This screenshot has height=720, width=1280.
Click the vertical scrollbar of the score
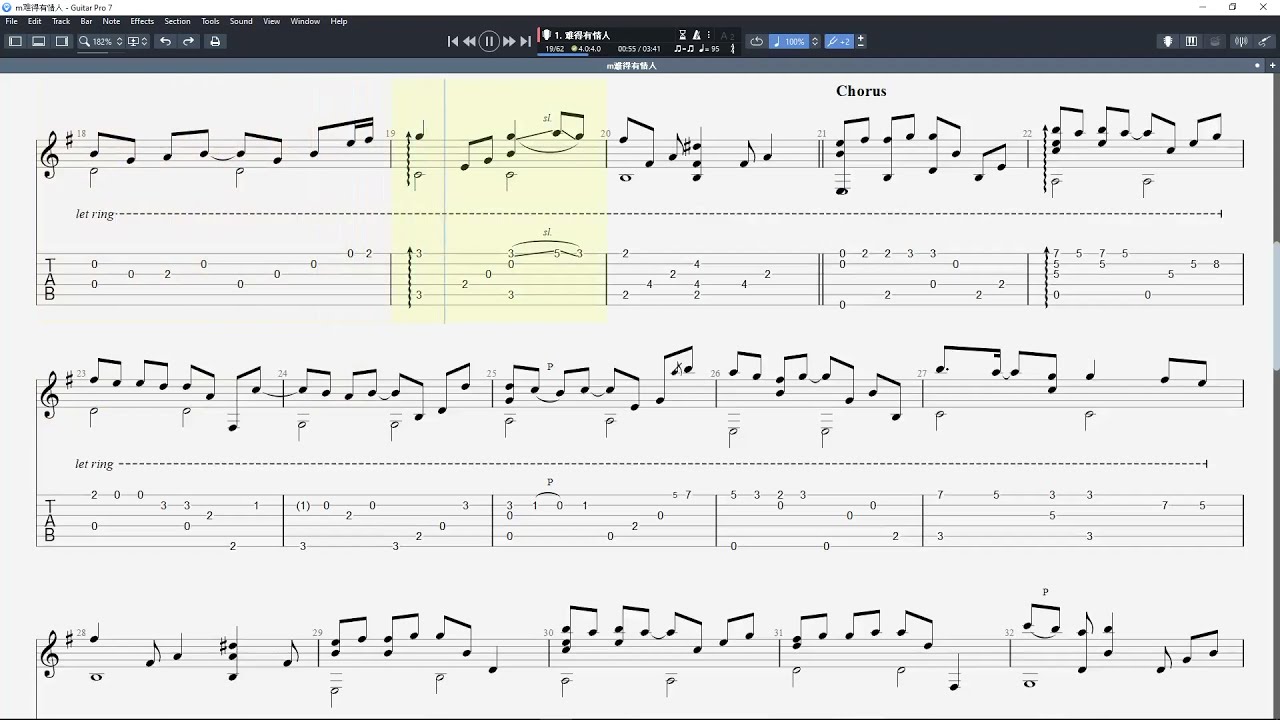(x=1276, y=305)
